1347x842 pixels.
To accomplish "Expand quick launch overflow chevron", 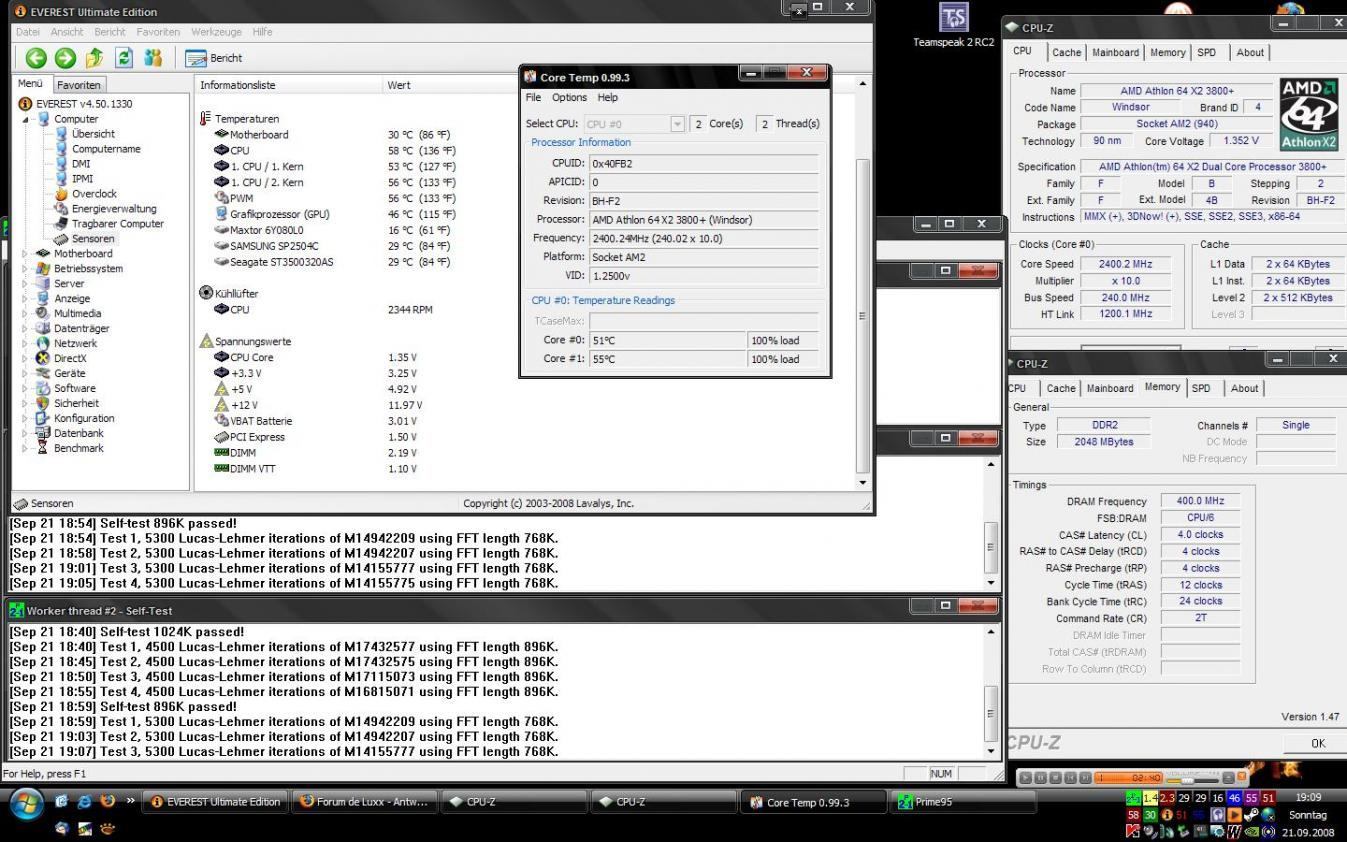I will tap(131, 801).
